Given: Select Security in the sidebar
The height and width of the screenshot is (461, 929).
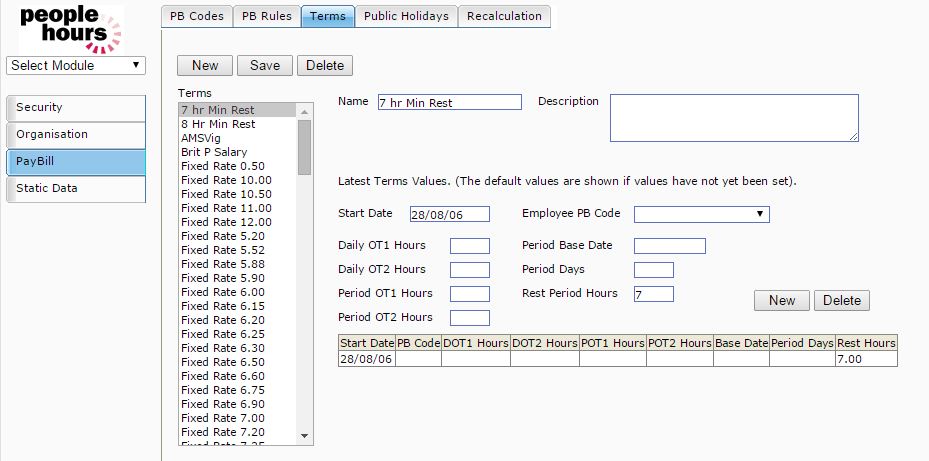Looking at the screenshot, I should point(76,108).
